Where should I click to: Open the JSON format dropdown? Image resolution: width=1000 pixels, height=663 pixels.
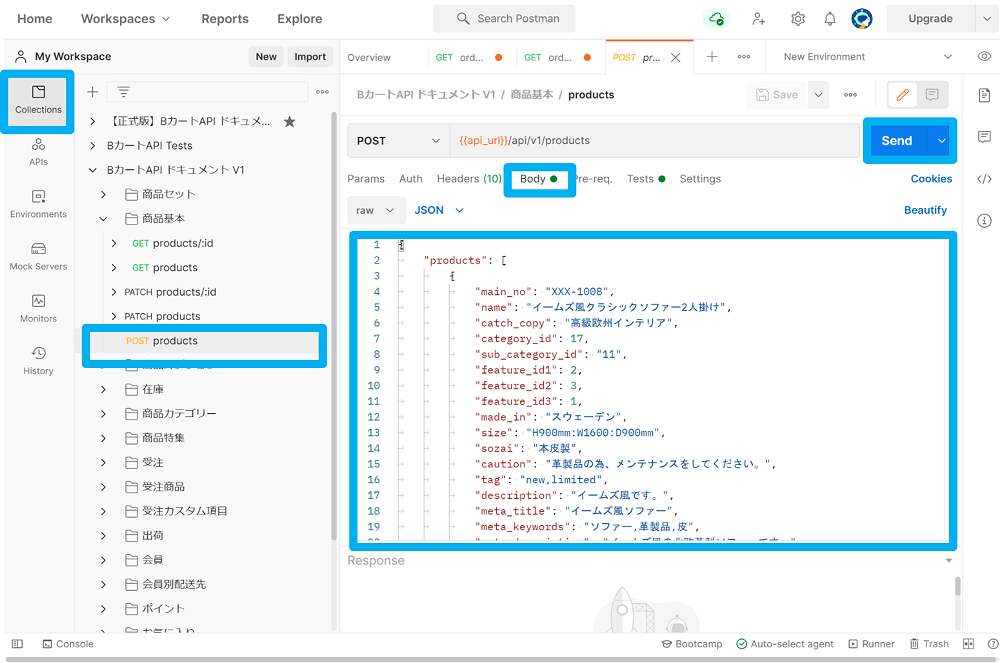pos(439,210)
